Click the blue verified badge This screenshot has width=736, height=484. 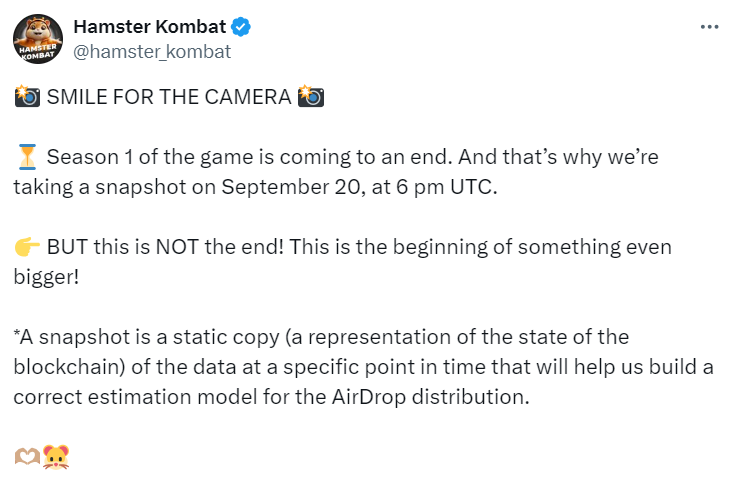242,28
